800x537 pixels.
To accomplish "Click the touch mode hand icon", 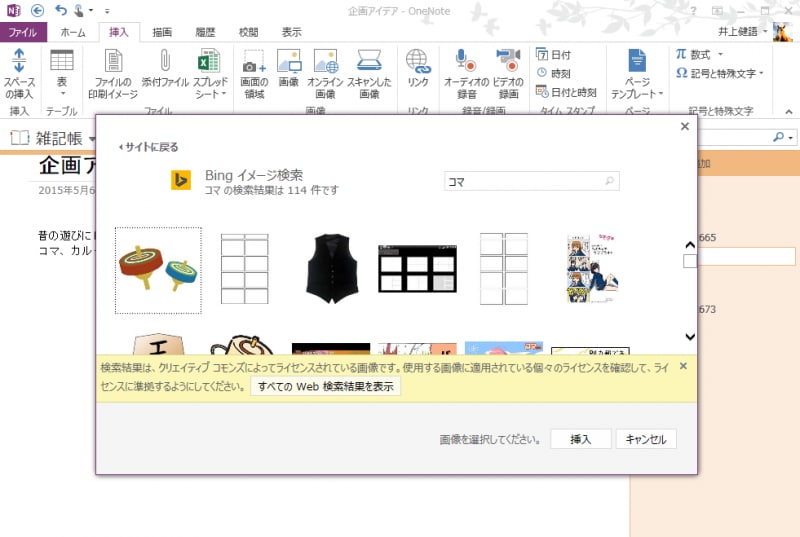I will [79, 10].
